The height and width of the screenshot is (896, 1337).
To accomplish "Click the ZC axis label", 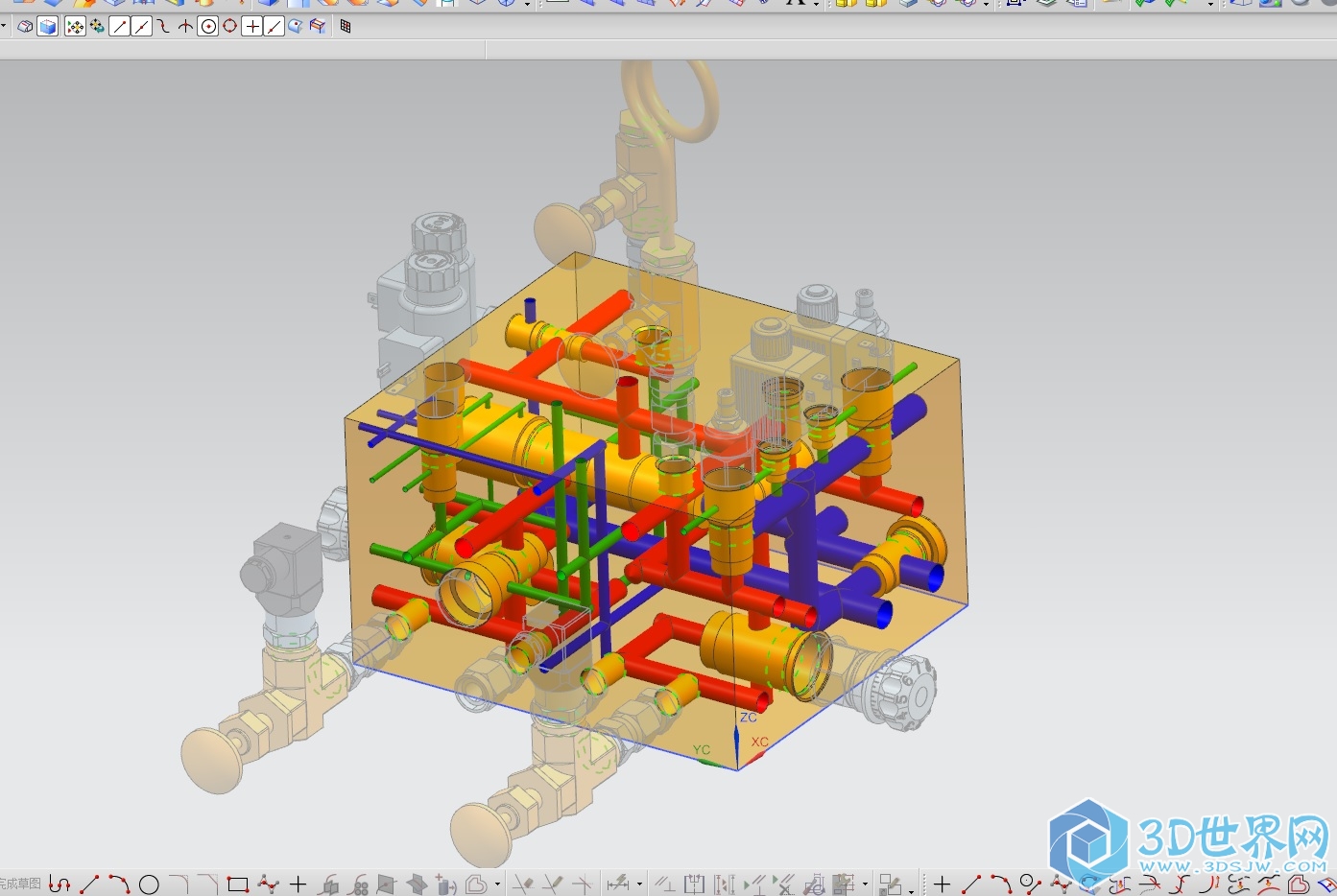I will [749, 717].
